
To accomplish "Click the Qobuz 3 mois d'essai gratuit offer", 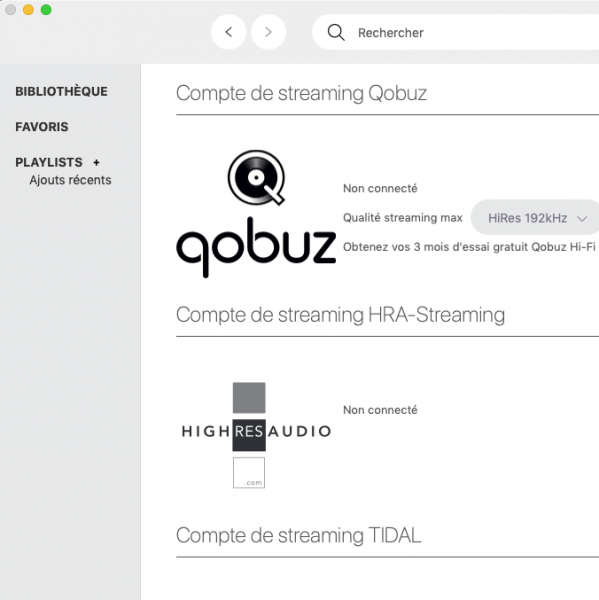I will coord(469,247).
